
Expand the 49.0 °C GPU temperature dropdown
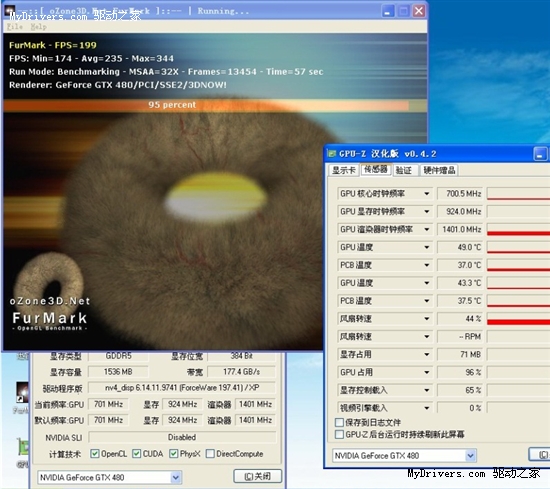click(x=427, y=247)
